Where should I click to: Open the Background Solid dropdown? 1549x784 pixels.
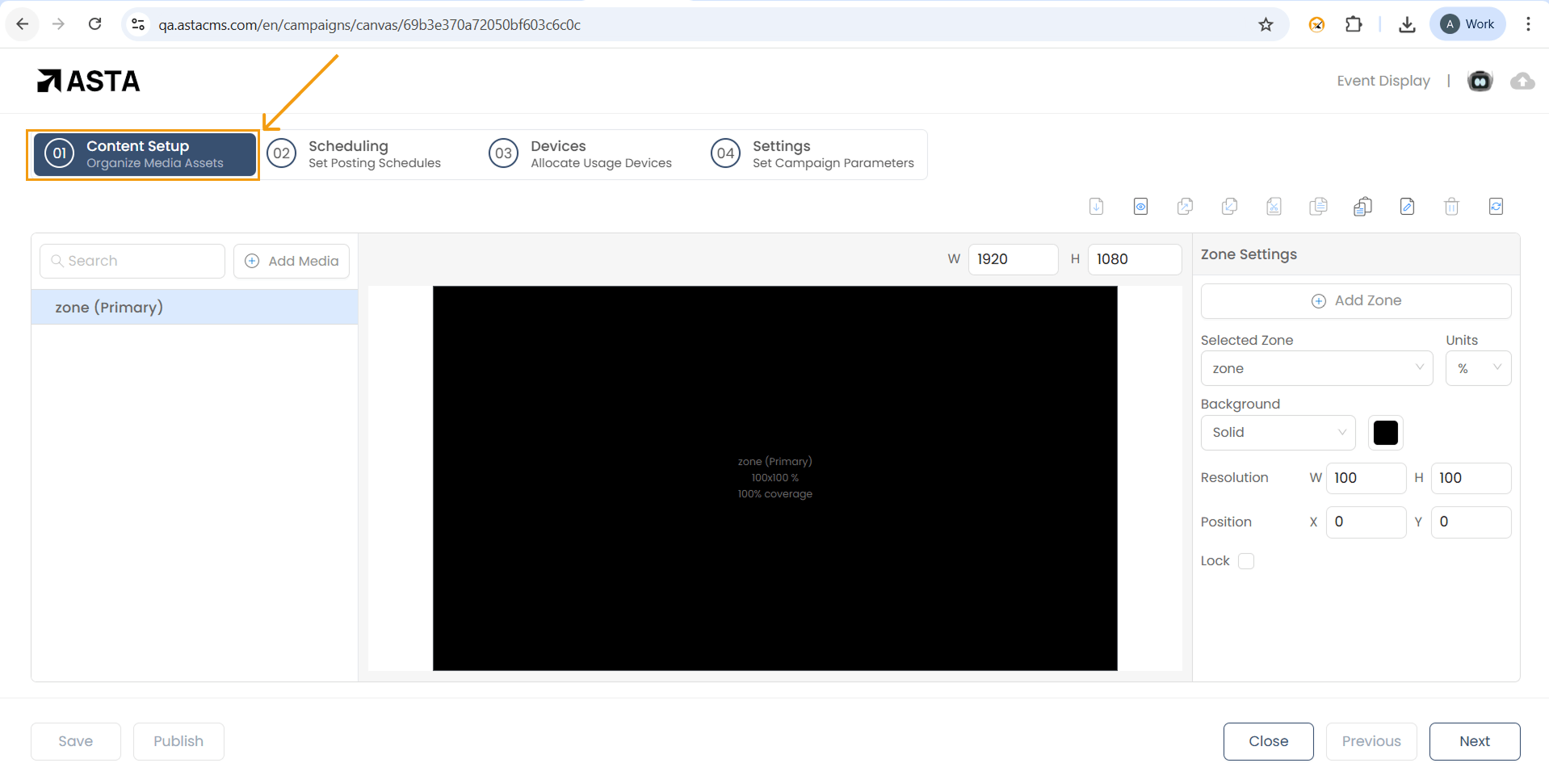click(1278, 433)
